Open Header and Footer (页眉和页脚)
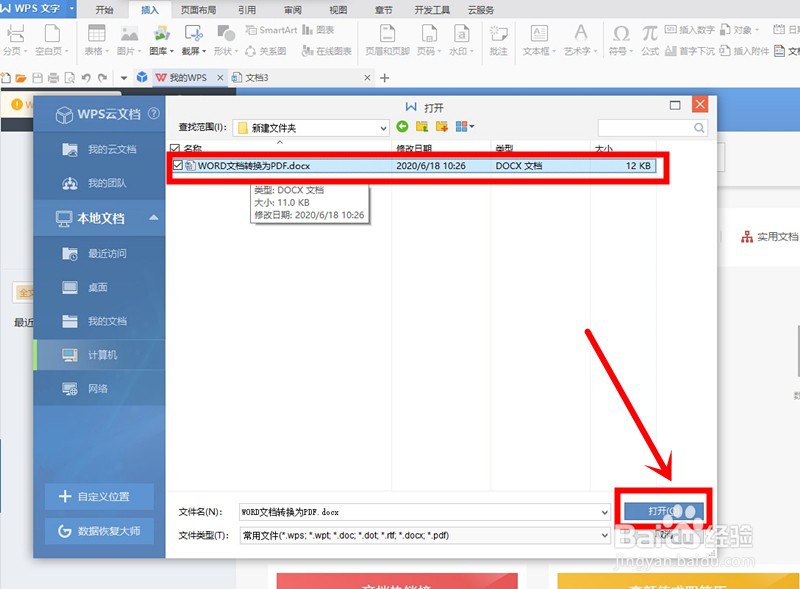 pyautogui.click(x=387, y=39)
